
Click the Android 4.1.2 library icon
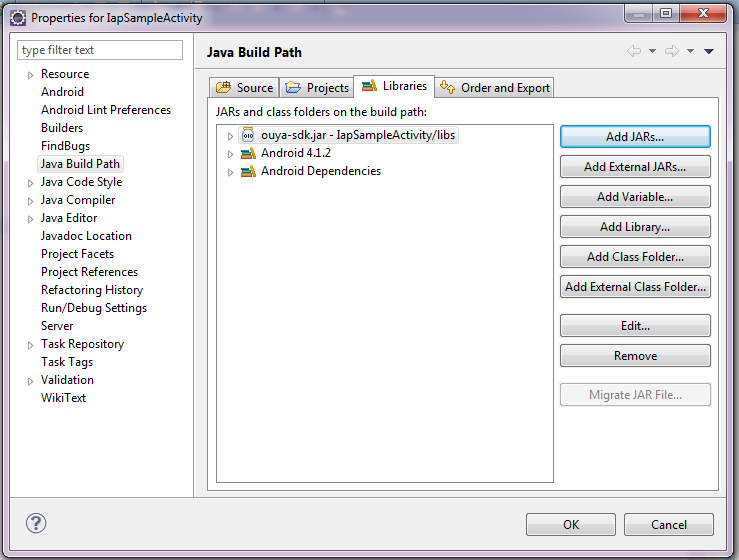(x=248, y=153)
